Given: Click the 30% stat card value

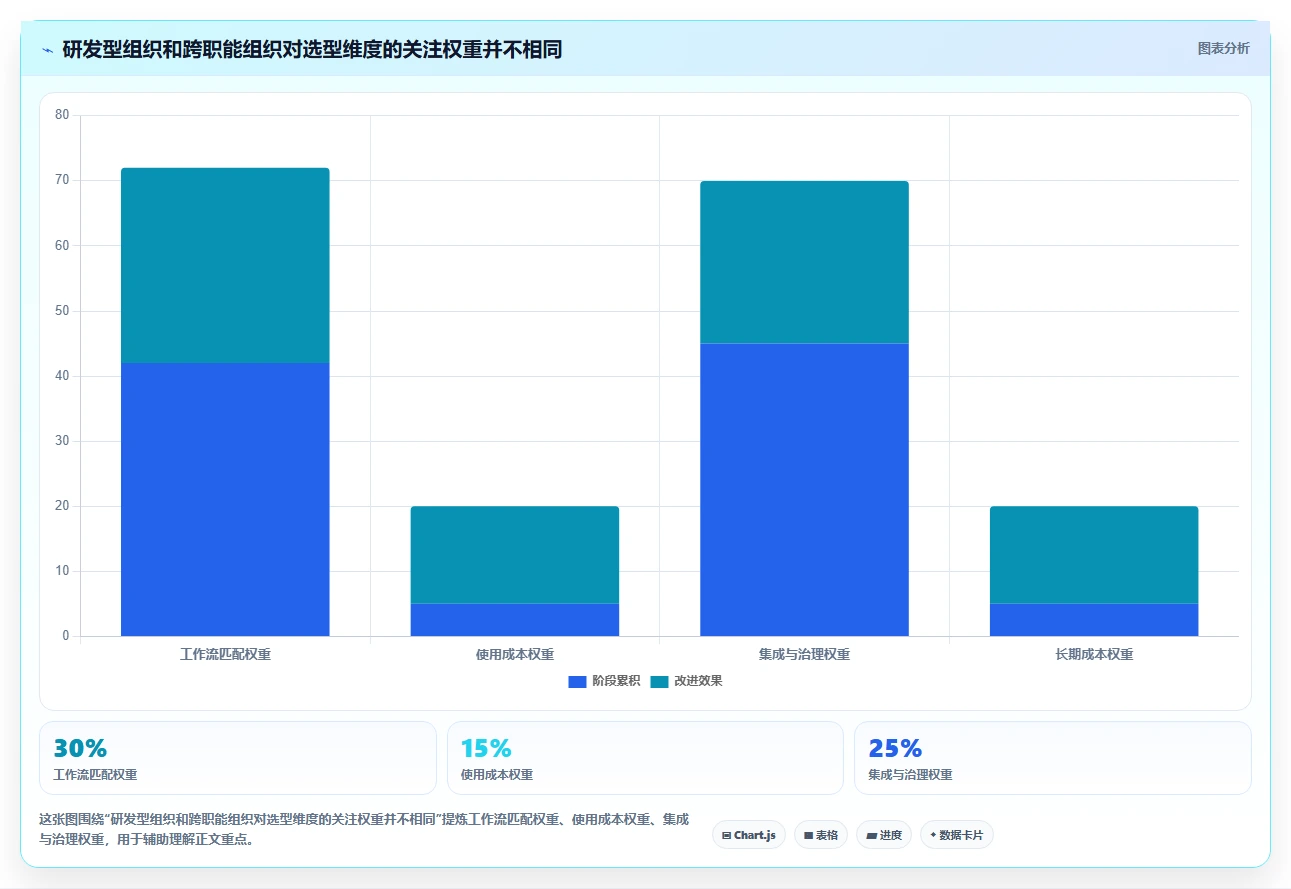Looking at the screenshot, I should click(x=80, y=748).
